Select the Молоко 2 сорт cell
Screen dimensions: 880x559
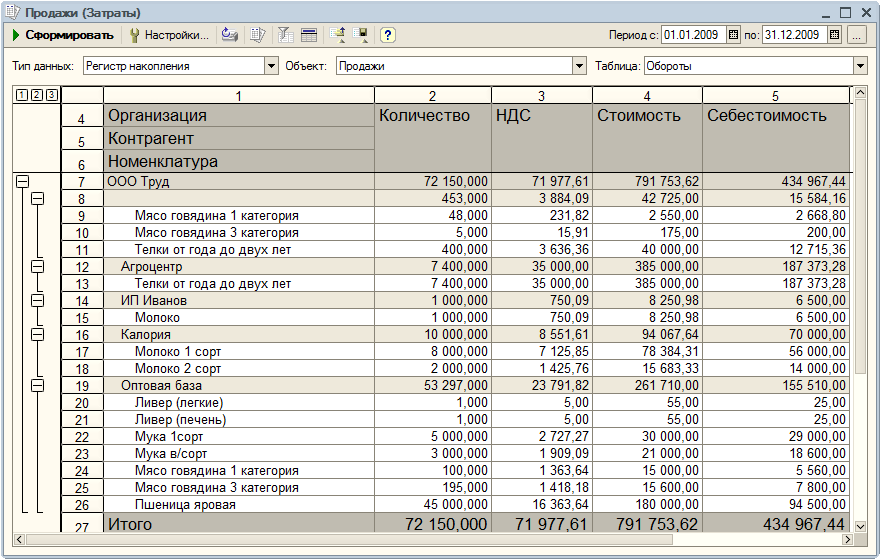(239, 368)
